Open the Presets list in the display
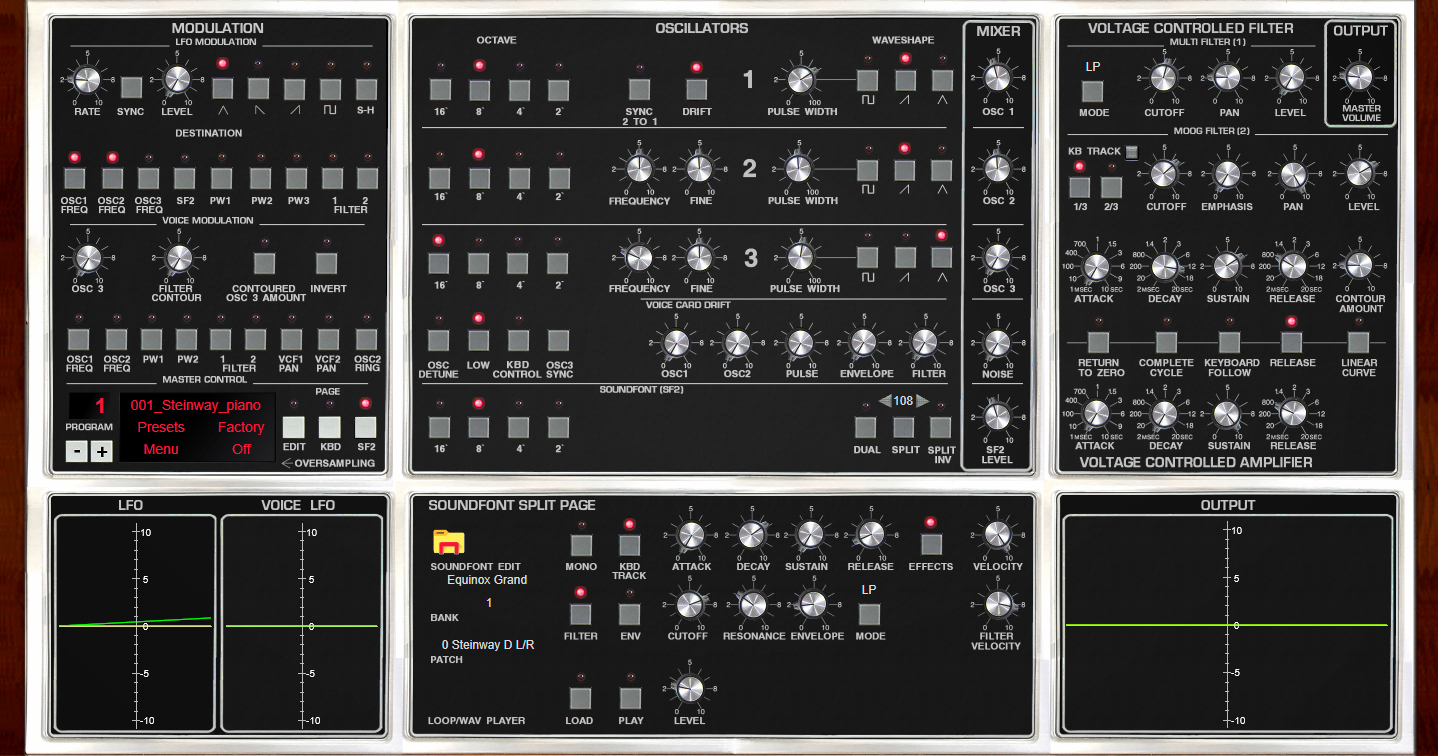 161,427
